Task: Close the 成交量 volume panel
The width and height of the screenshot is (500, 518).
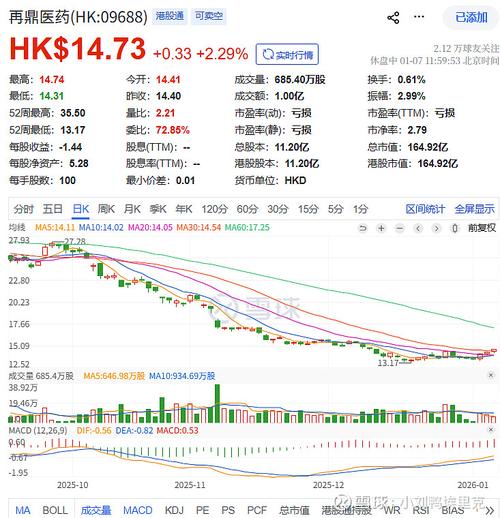Action: point(491,375)
